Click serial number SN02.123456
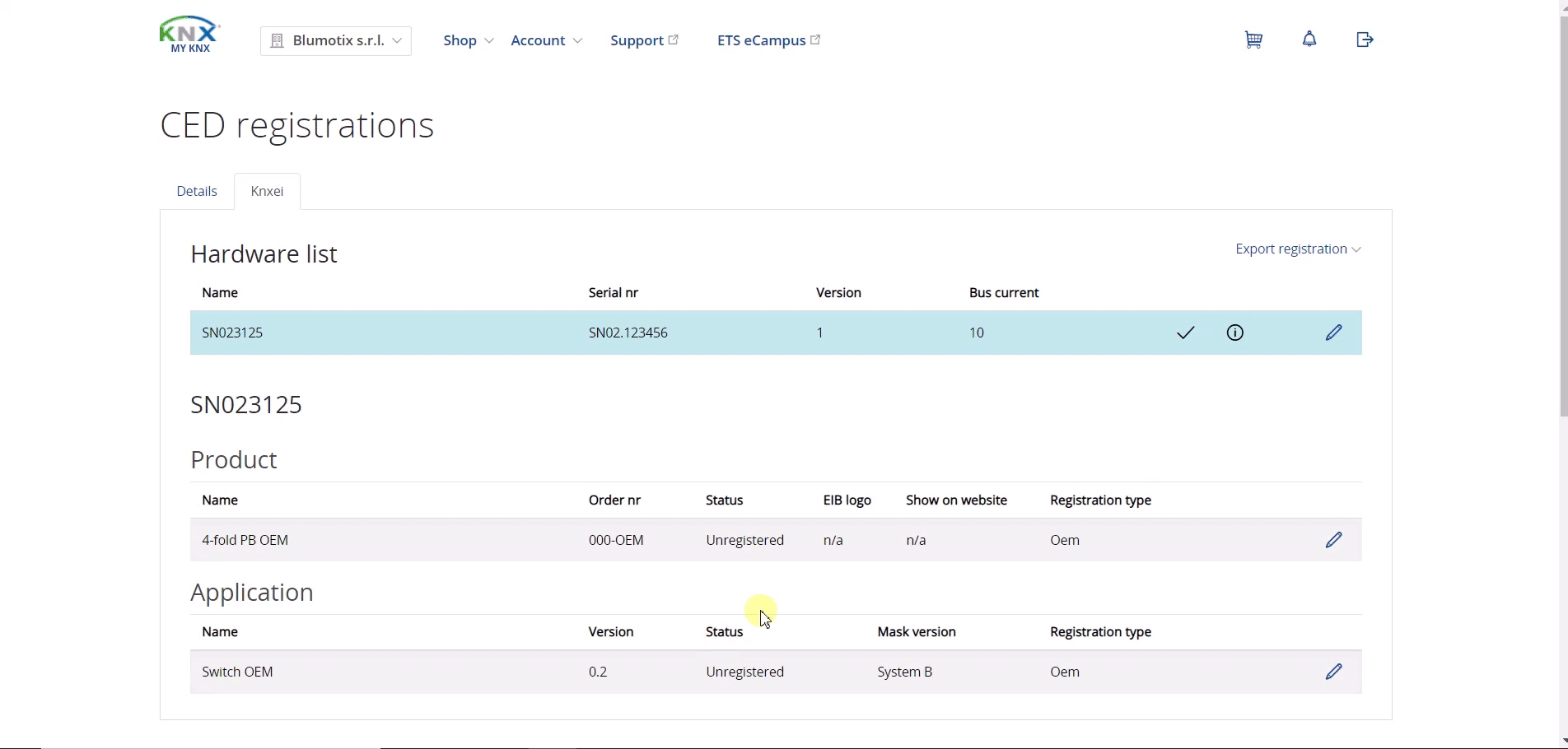The image size is (1568, 749). [628, 333]
